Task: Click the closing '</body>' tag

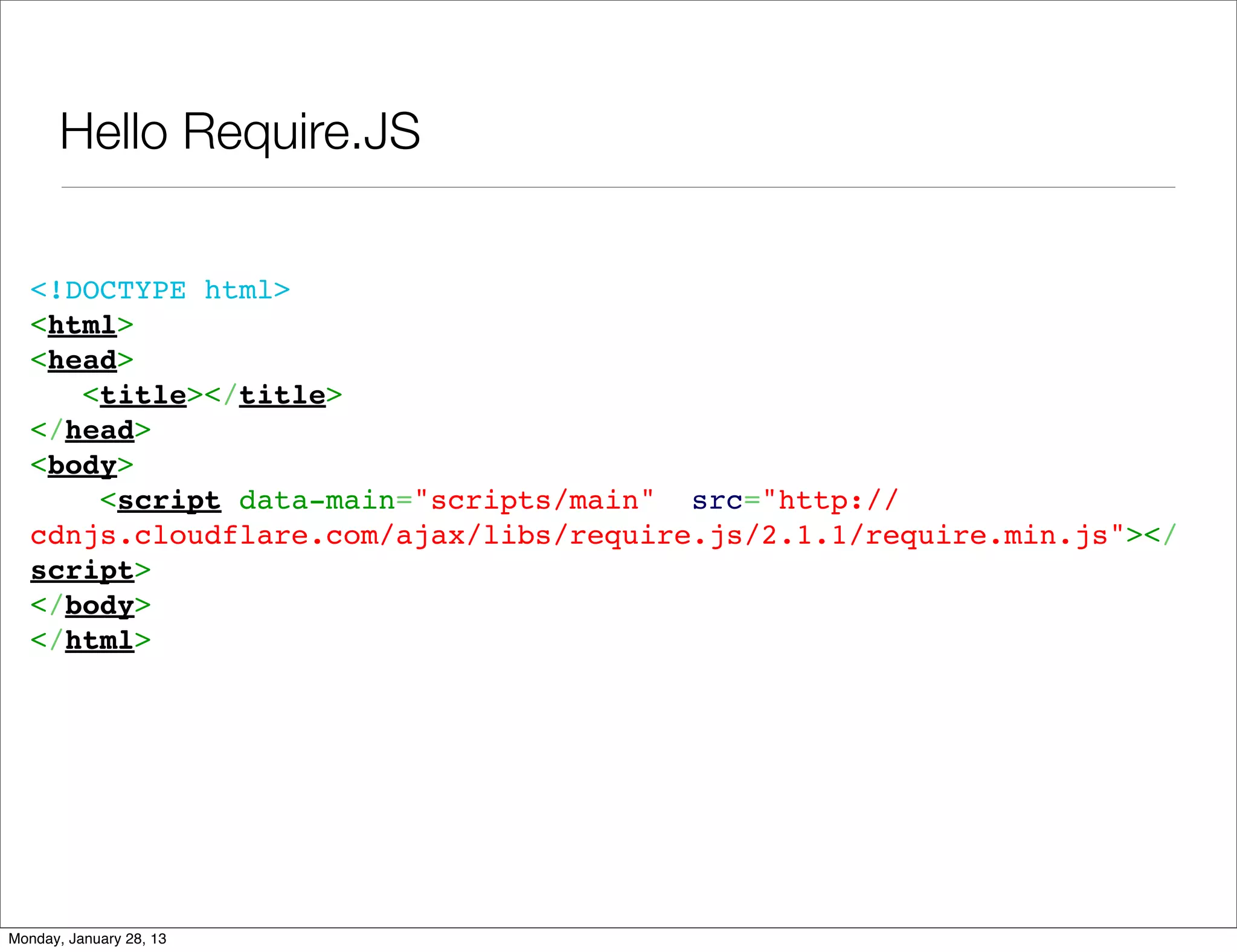Action: pos(91,606)
